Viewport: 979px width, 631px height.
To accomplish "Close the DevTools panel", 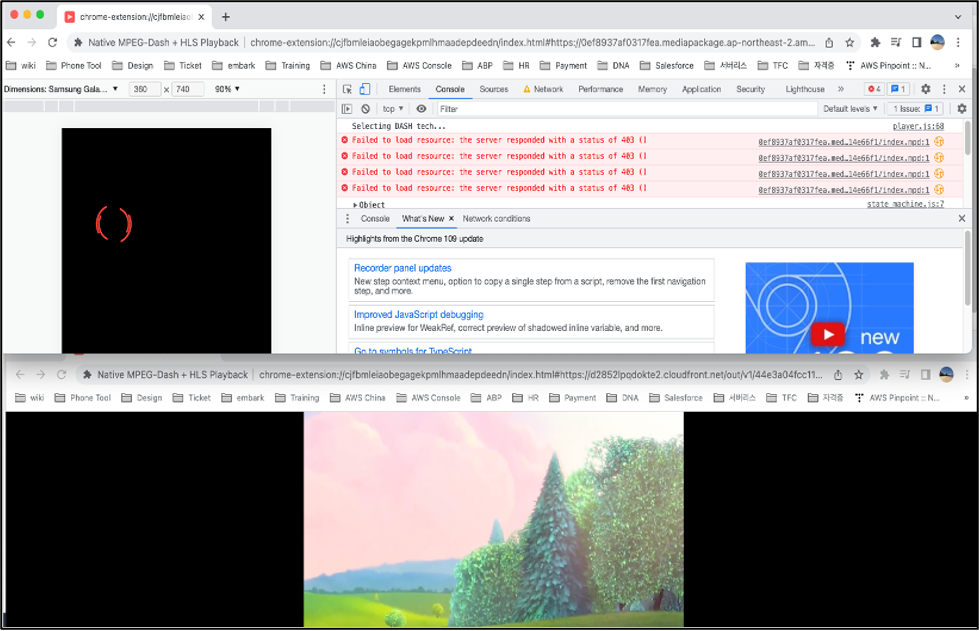I will point(962,89).
